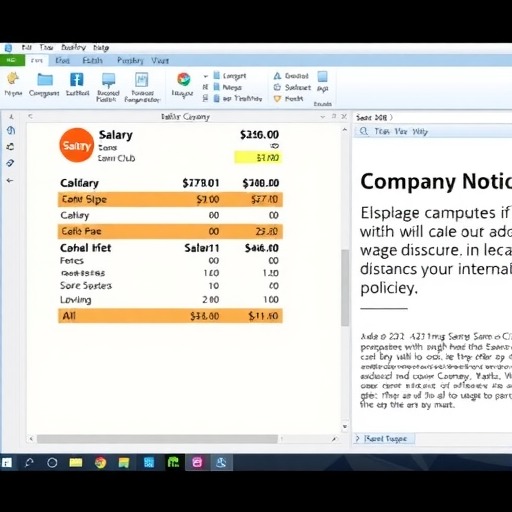Click the colorful Chrome-like ribbon icon
Screen dimensions: 512x512
pyautogui.click(x=184, y=79)
